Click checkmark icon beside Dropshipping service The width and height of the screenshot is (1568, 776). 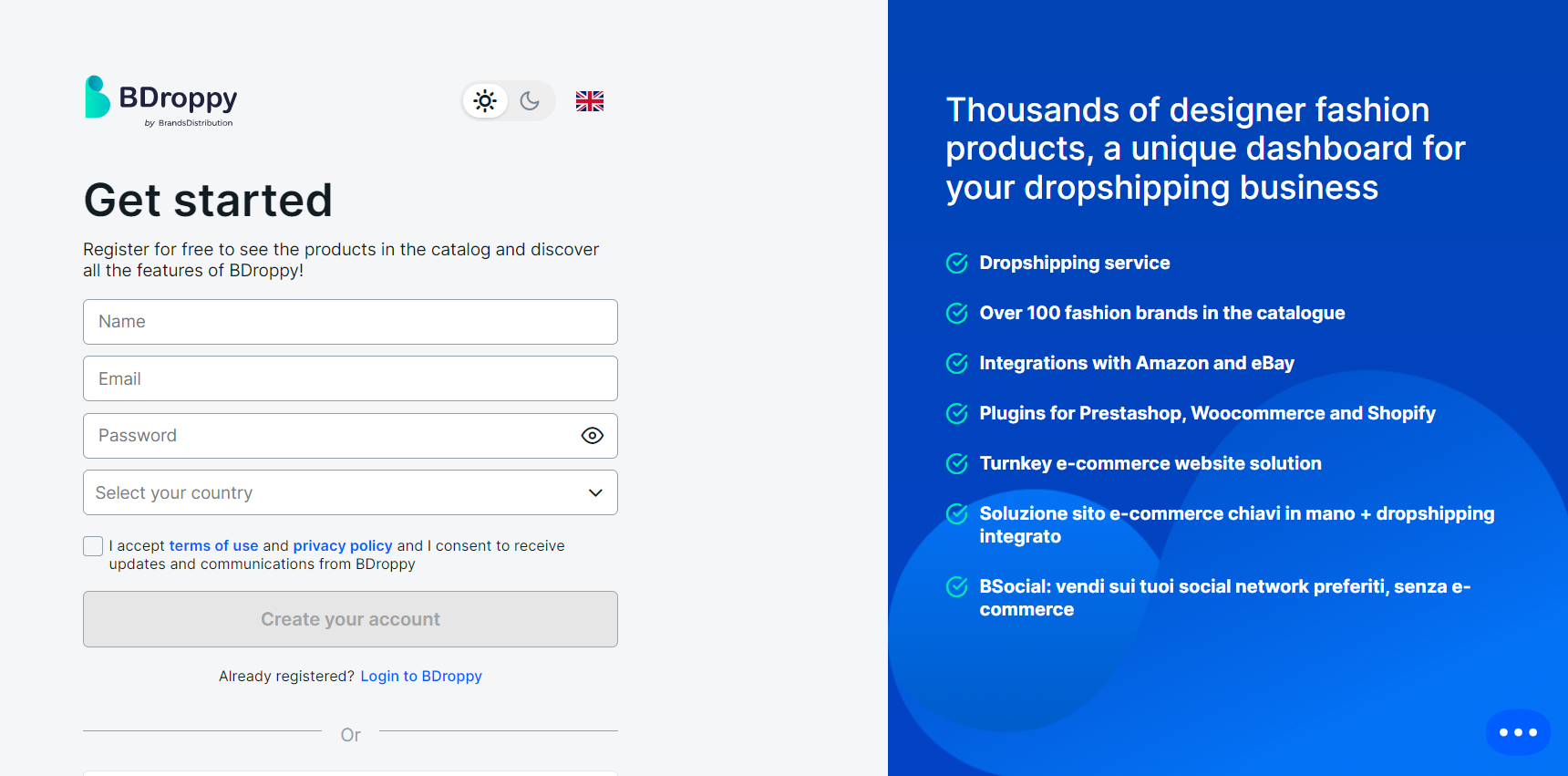coord(957,264)
